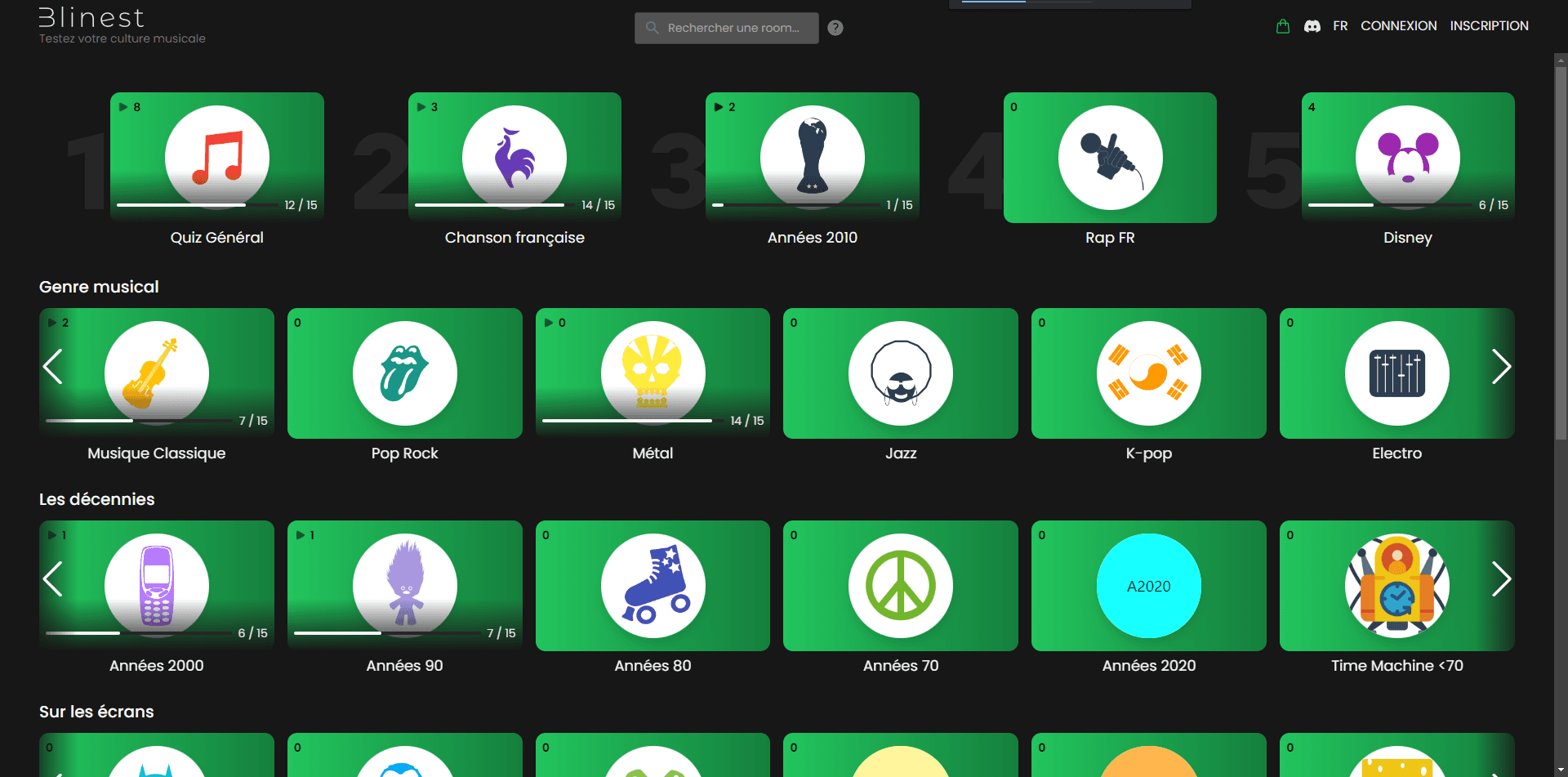Click the help question mark icon
Image resolution: width=1568 pixels, height=777 pixels.
tap(835, 28)
